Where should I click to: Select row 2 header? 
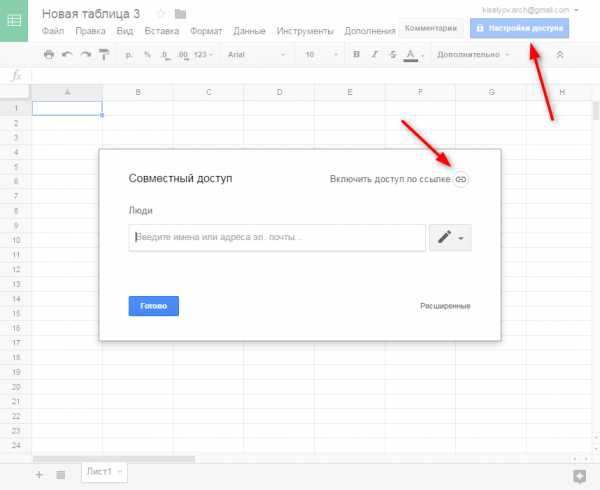(x=16, y=123)
